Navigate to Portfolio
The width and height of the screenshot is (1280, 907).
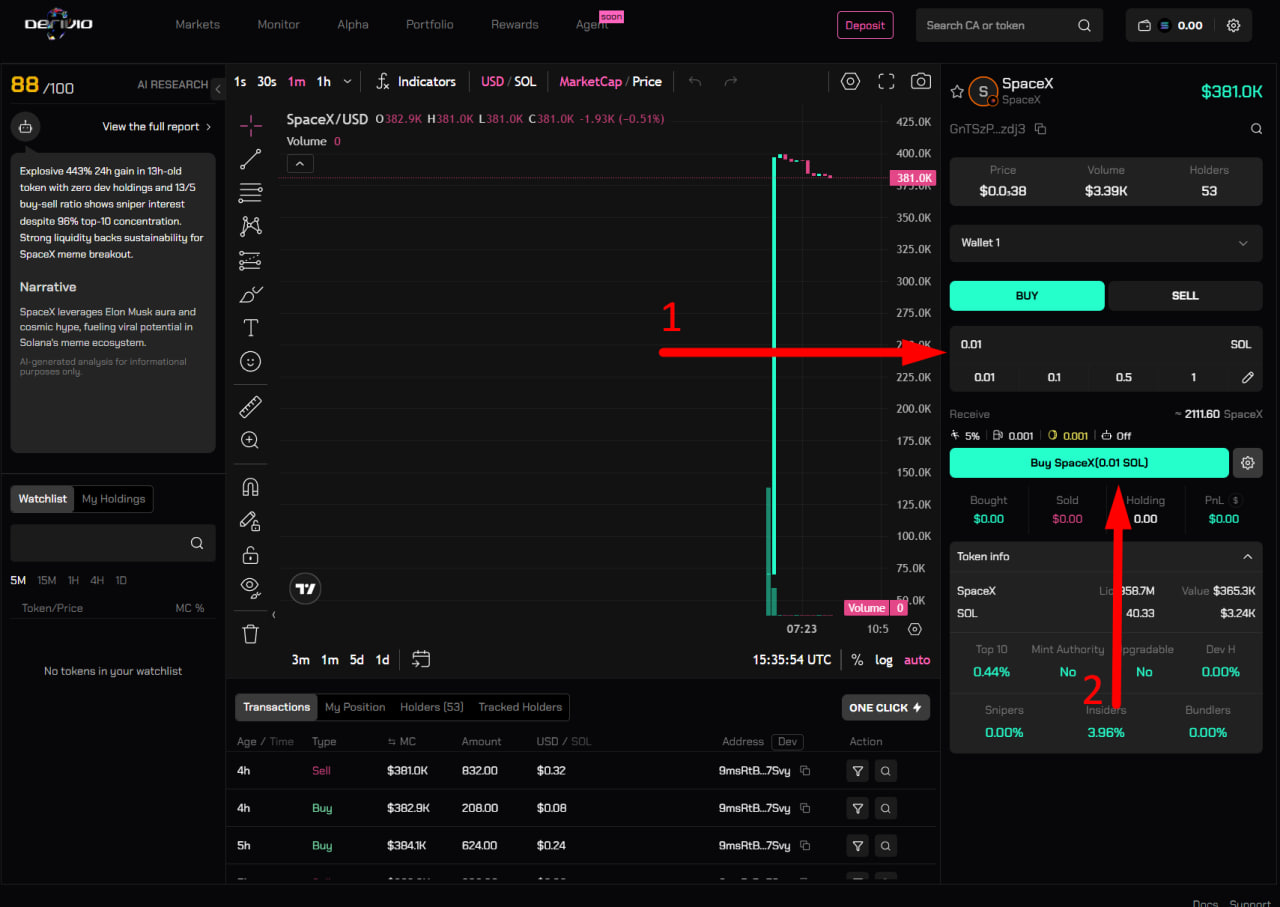(430, 25)
